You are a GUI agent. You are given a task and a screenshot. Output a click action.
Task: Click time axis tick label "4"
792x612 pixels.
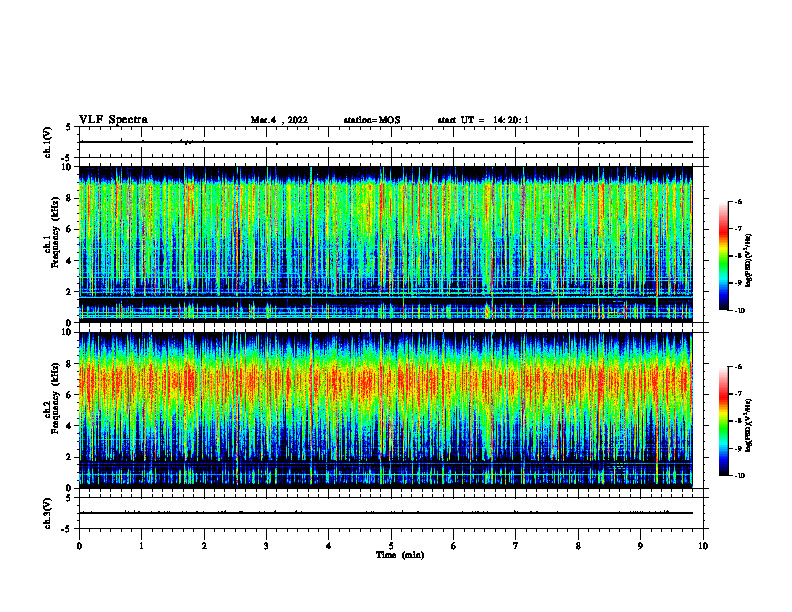(x=329, y=546)
